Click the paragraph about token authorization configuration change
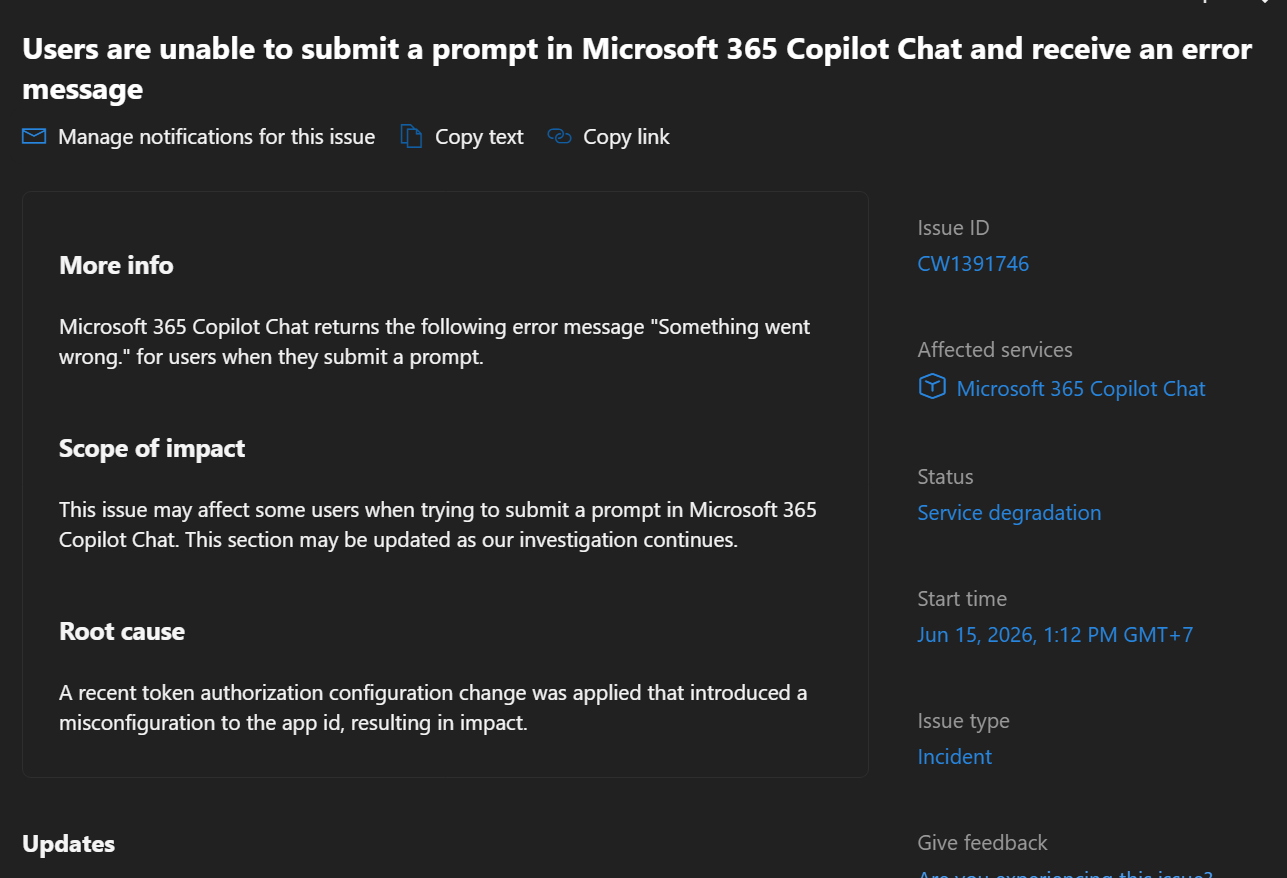1287x878 pixels. click(x=433, y=707)
